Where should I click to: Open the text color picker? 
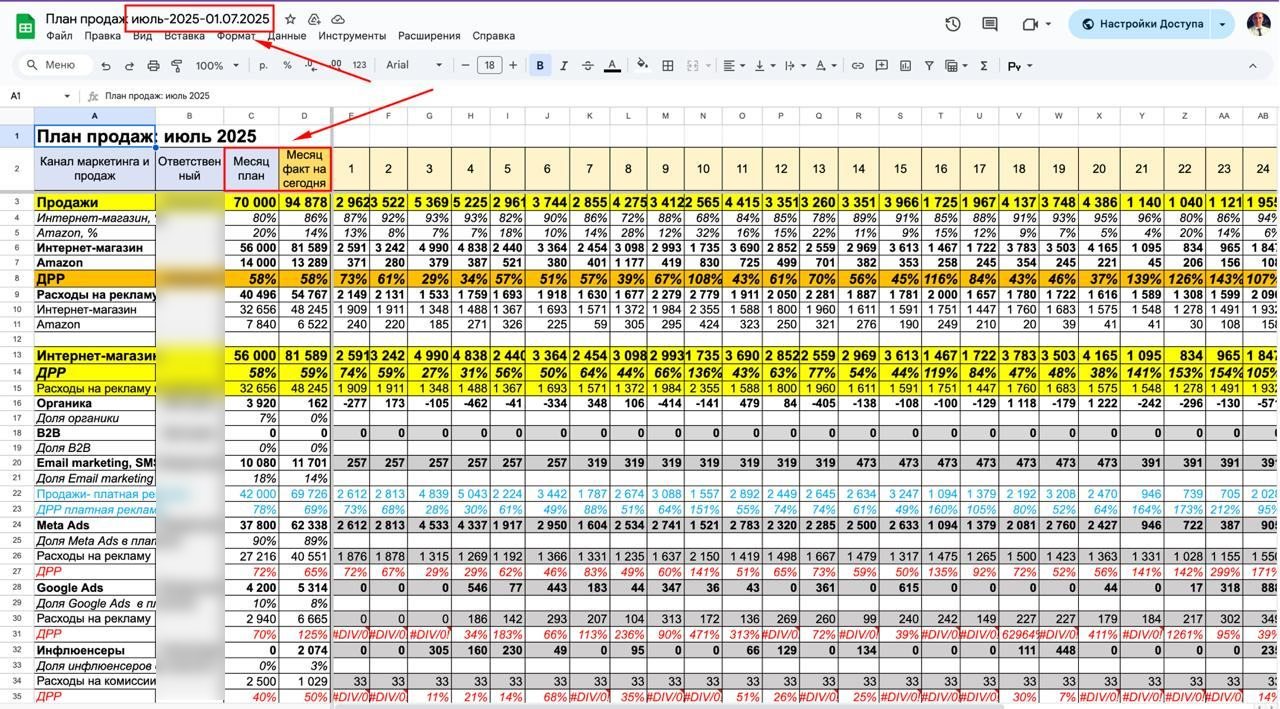click(x=612, y=66)
